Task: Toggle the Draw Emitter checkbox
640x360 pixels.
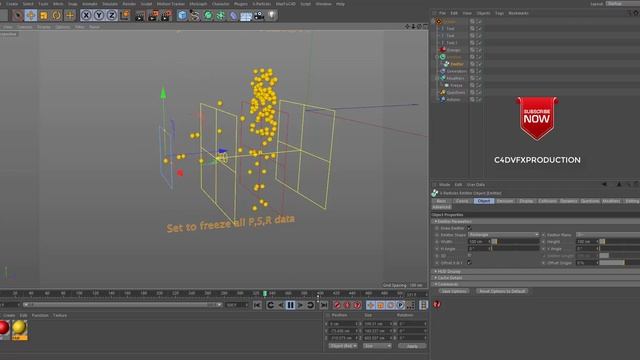Action: [x=469, y=228]
